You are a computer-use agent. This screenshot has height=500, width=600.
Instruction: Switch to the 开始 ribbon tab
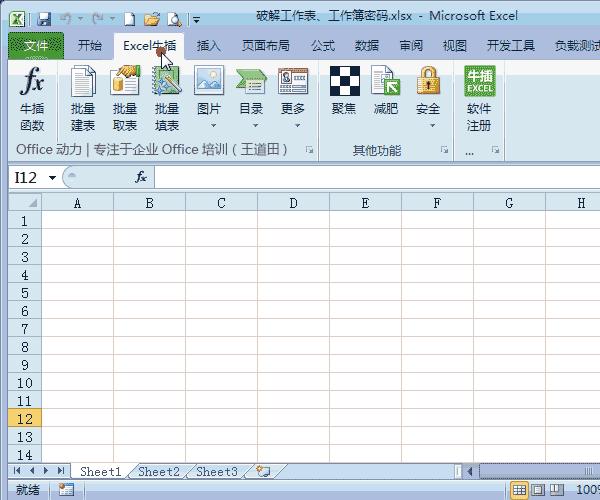90,46
